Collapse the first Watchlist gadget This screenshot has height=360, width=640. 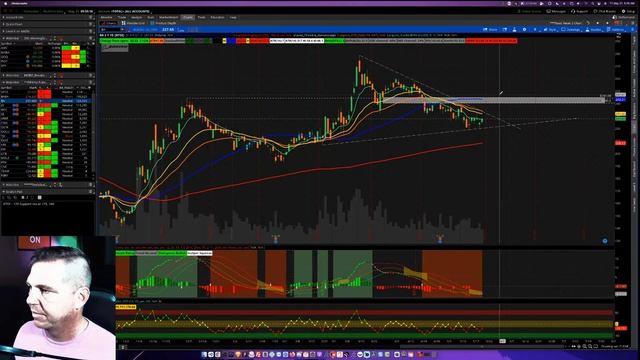[x=4, y=38]
